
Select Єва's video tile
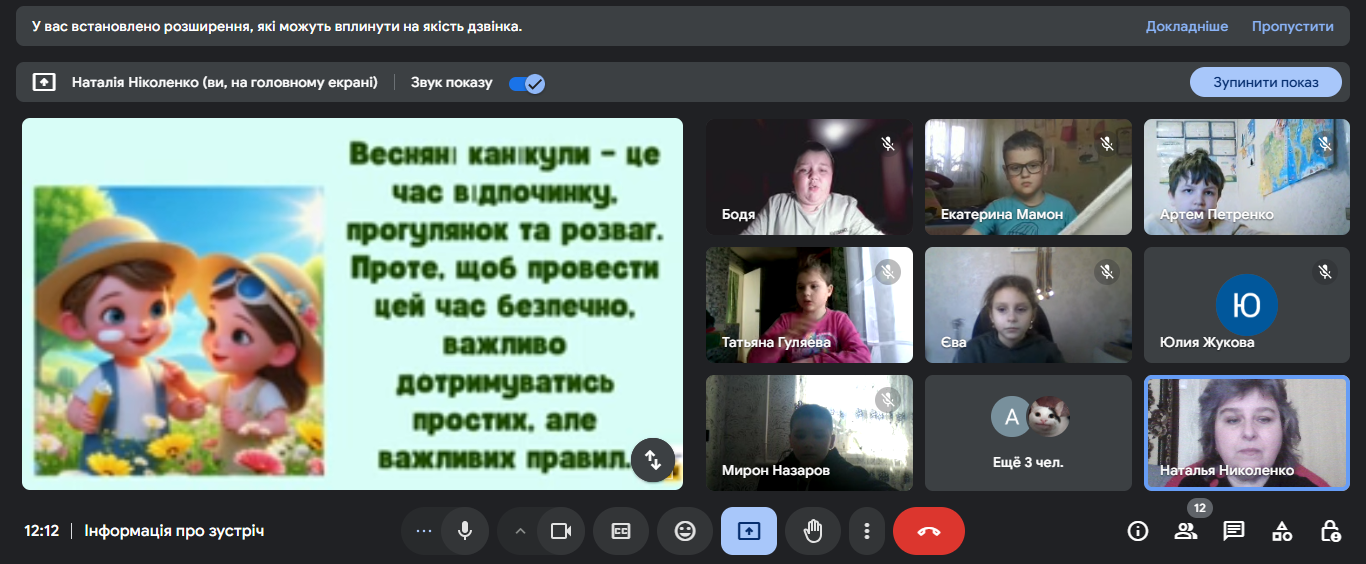(1028, 305)
